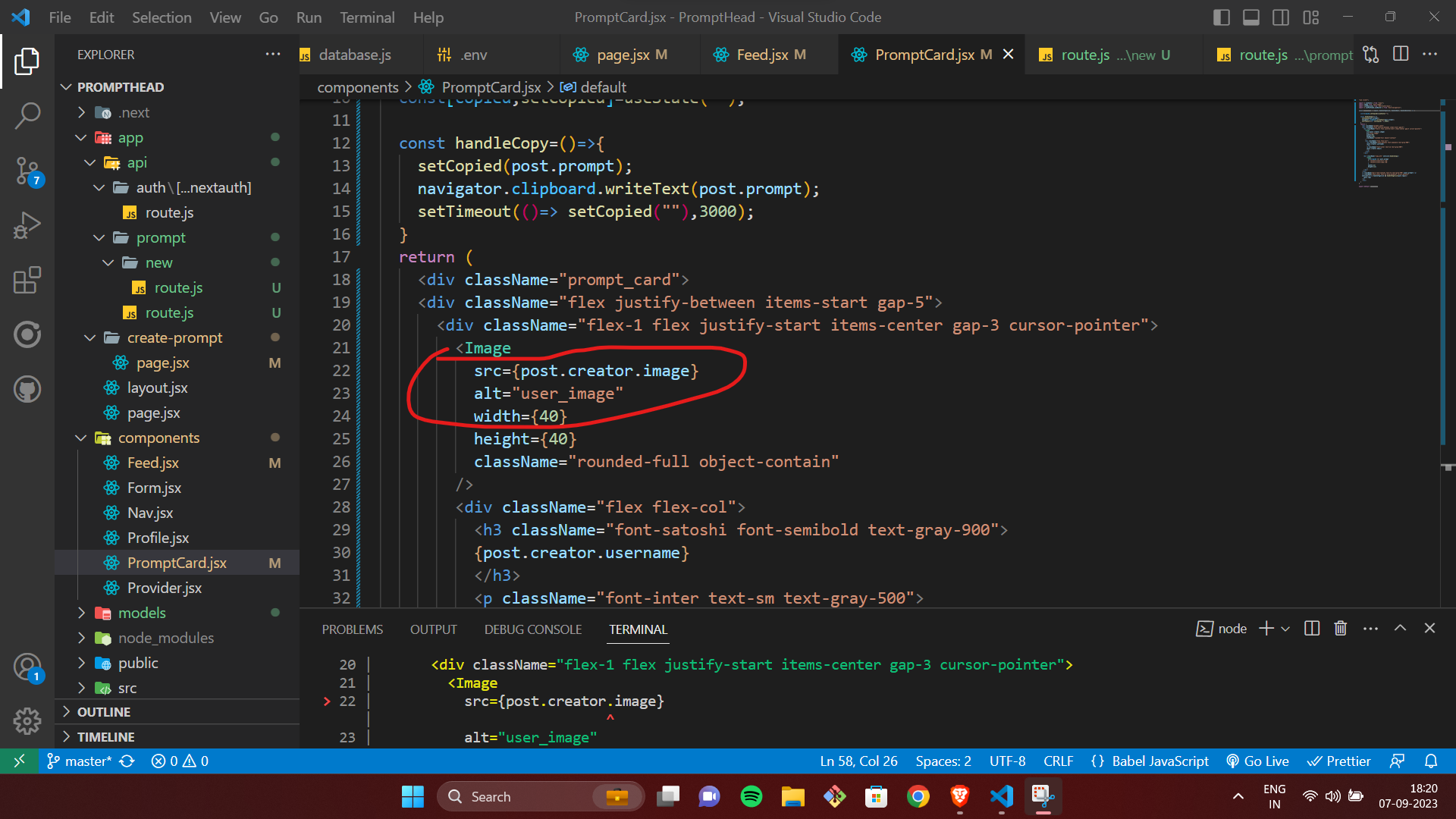Toggle the Secondary Side Bar
The width and height of the screenshot is (1456, 819).
tap(1282, 17)
